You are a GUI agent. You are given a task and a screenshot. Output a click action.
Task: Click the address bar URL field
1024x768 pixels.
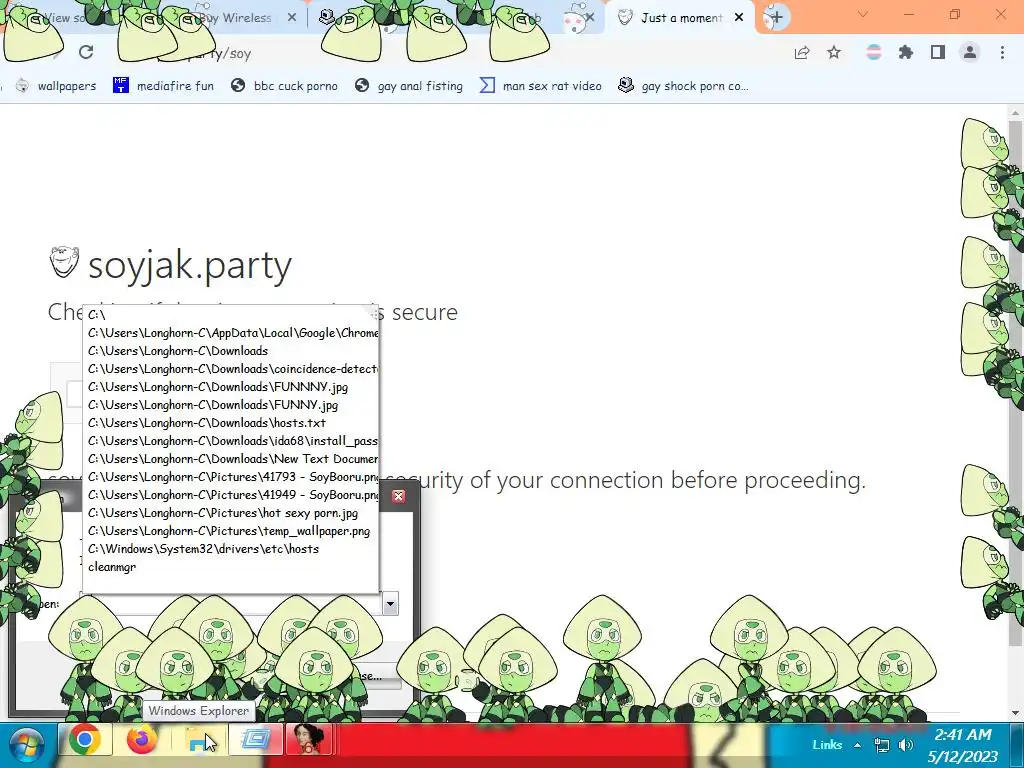point(444,53)
